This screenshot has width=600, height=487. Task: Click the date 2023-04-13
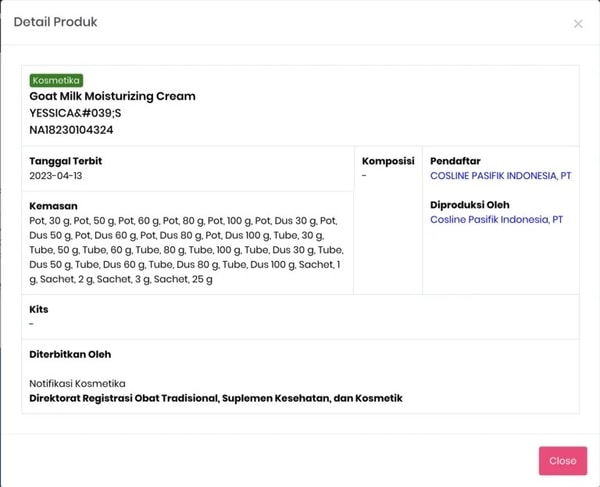(56, 176)
